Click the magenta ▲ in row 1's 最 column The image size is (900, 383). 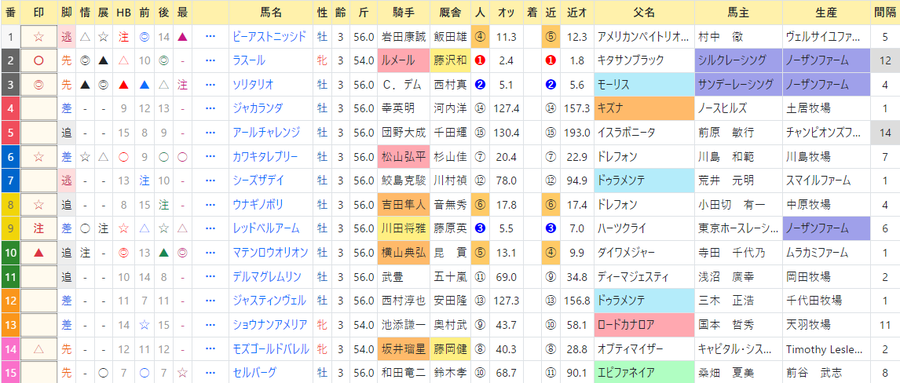tap(183, 37)
